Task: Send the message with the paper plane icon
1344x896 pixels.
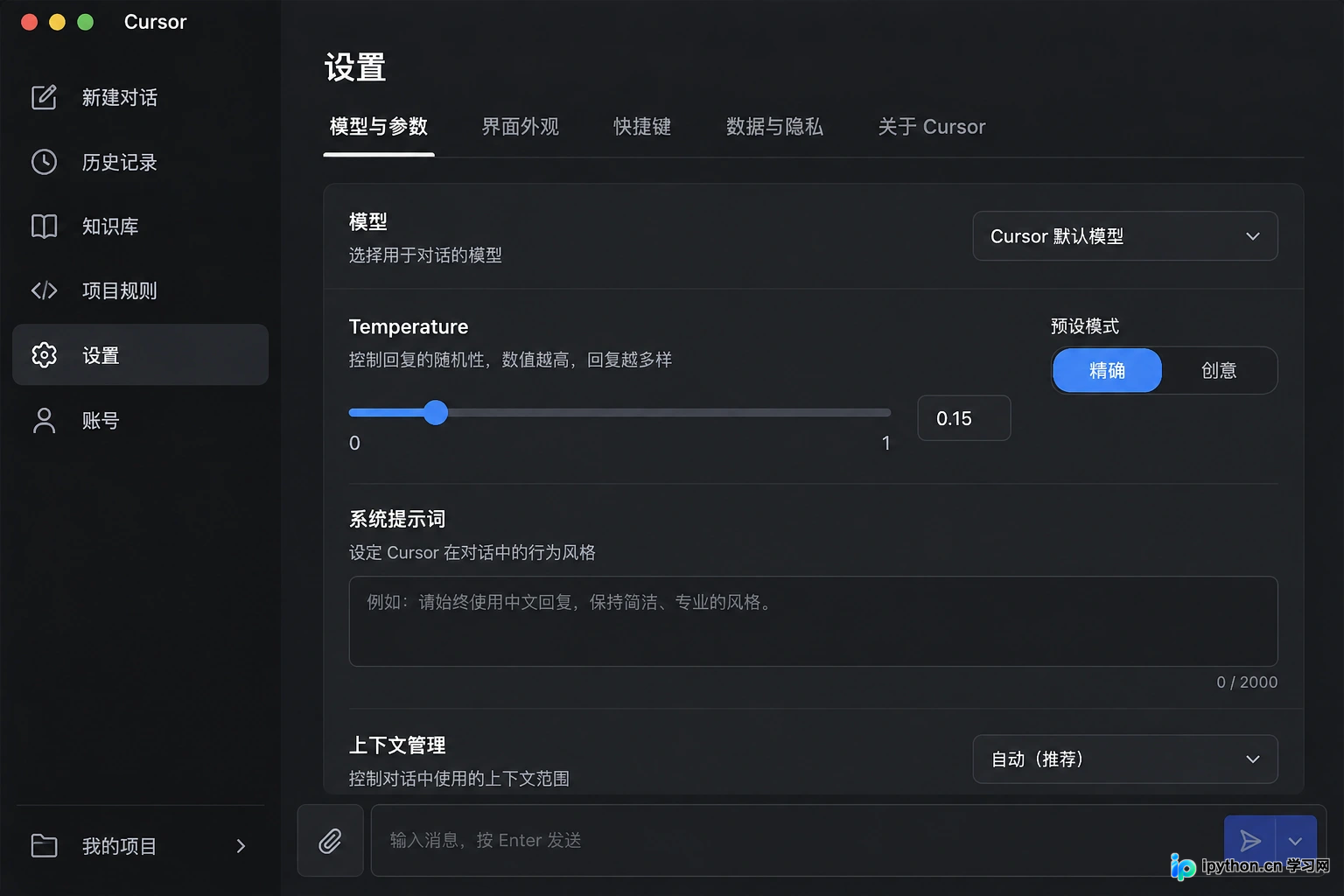Action: [x=1250, y=842]
